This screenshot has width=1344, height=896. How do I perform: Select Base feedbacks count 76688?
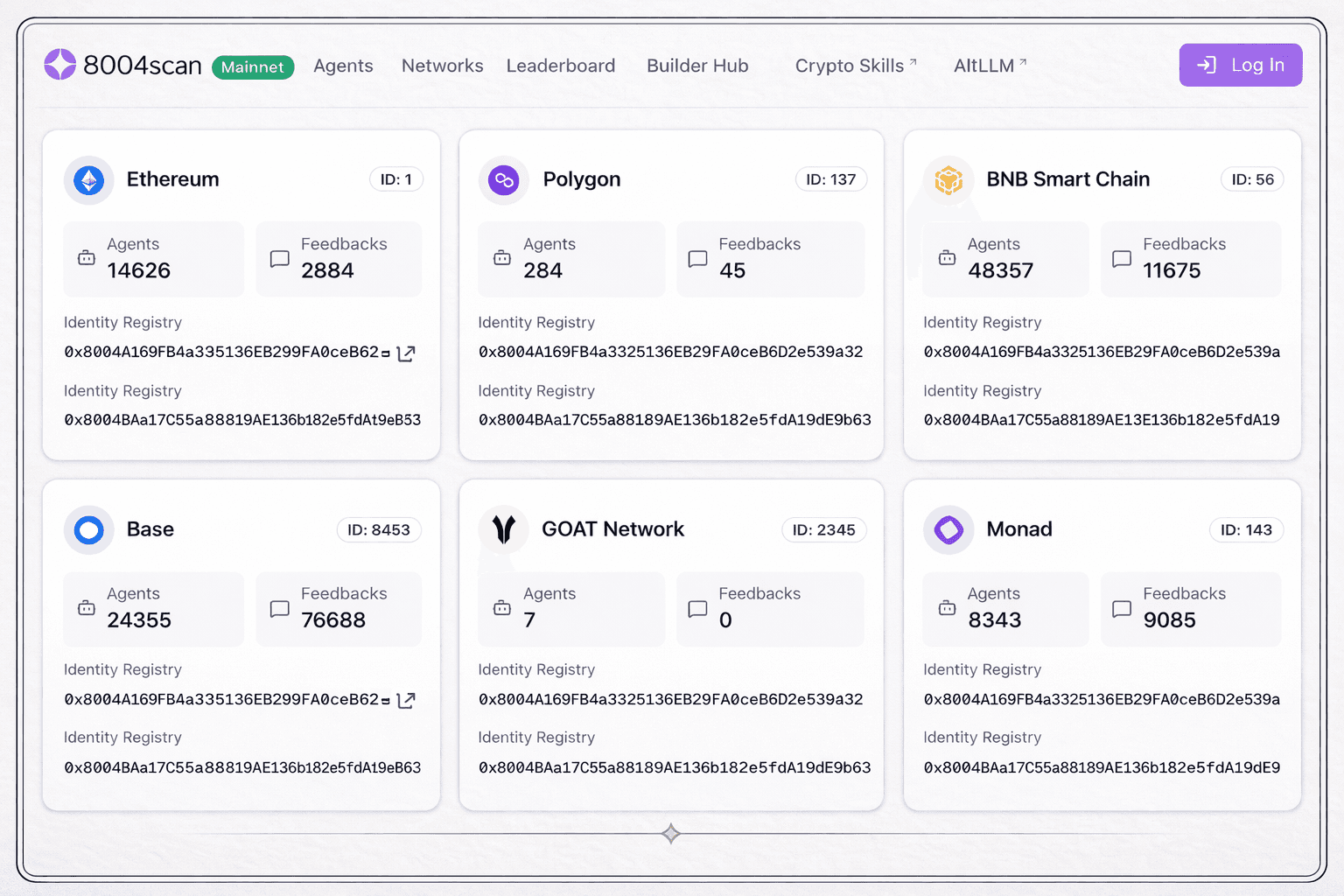click(333, 620)
